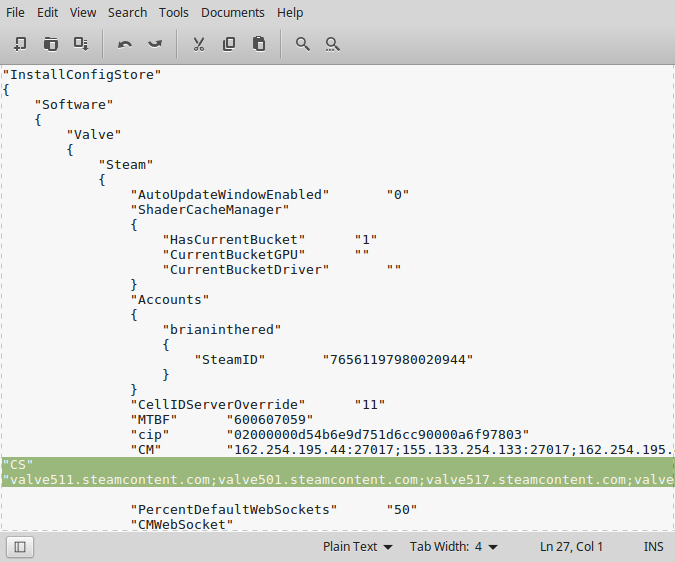
Task: Click the "cip" key
Action: coord(150,435)
